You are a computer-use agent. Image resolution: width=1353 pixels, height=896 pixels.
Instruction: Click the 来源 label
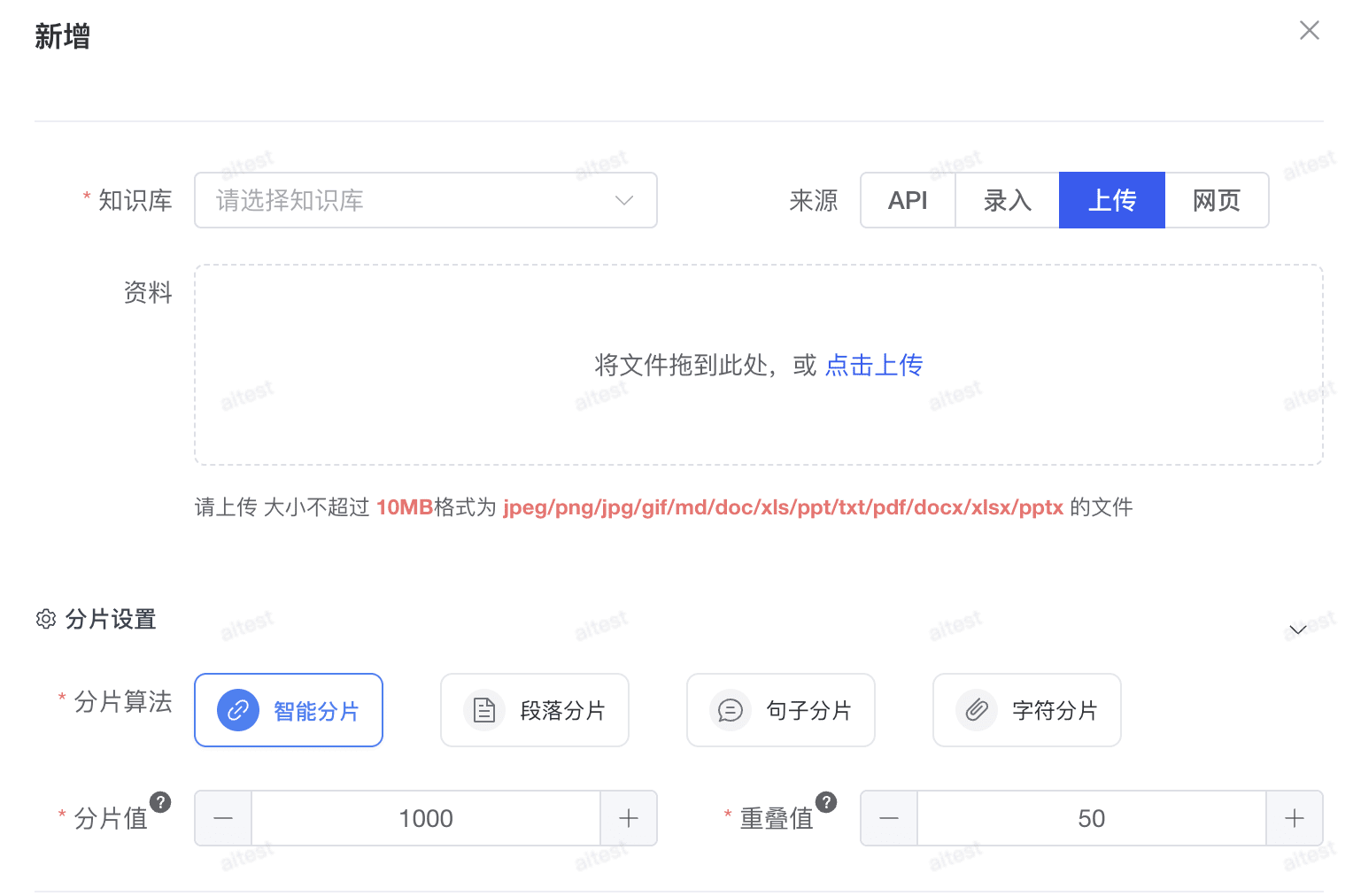(x=814, y=200)
